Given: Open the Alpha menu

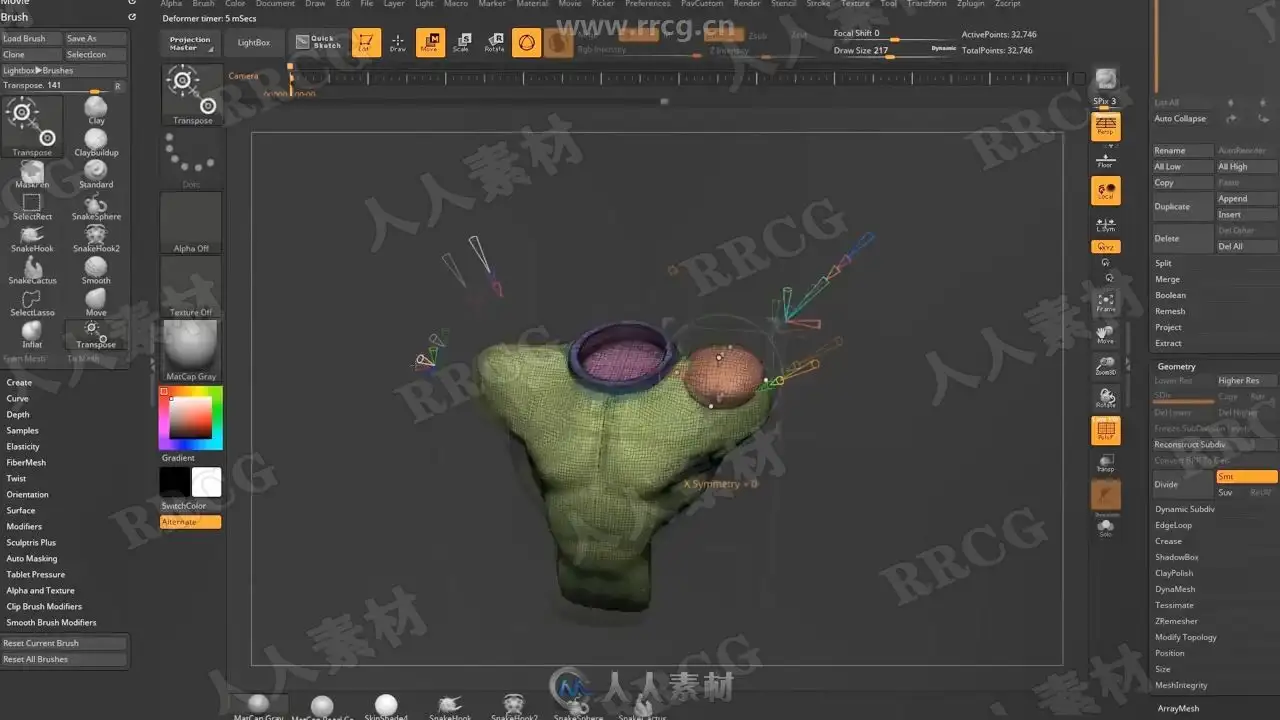Looking at the screenshot, I should 171,4.
